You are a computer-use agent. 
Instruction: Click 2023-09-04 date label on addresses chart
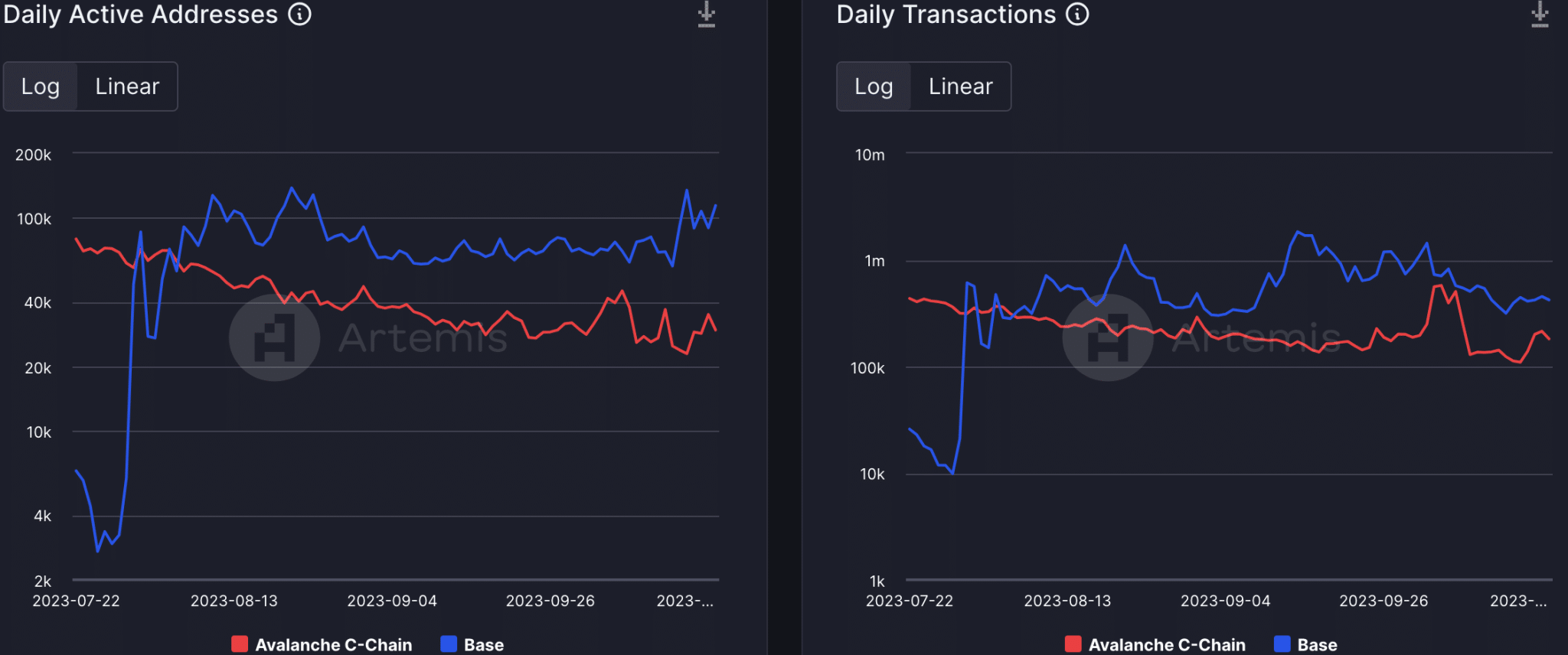pyautogui.click(x=392, y=601)
